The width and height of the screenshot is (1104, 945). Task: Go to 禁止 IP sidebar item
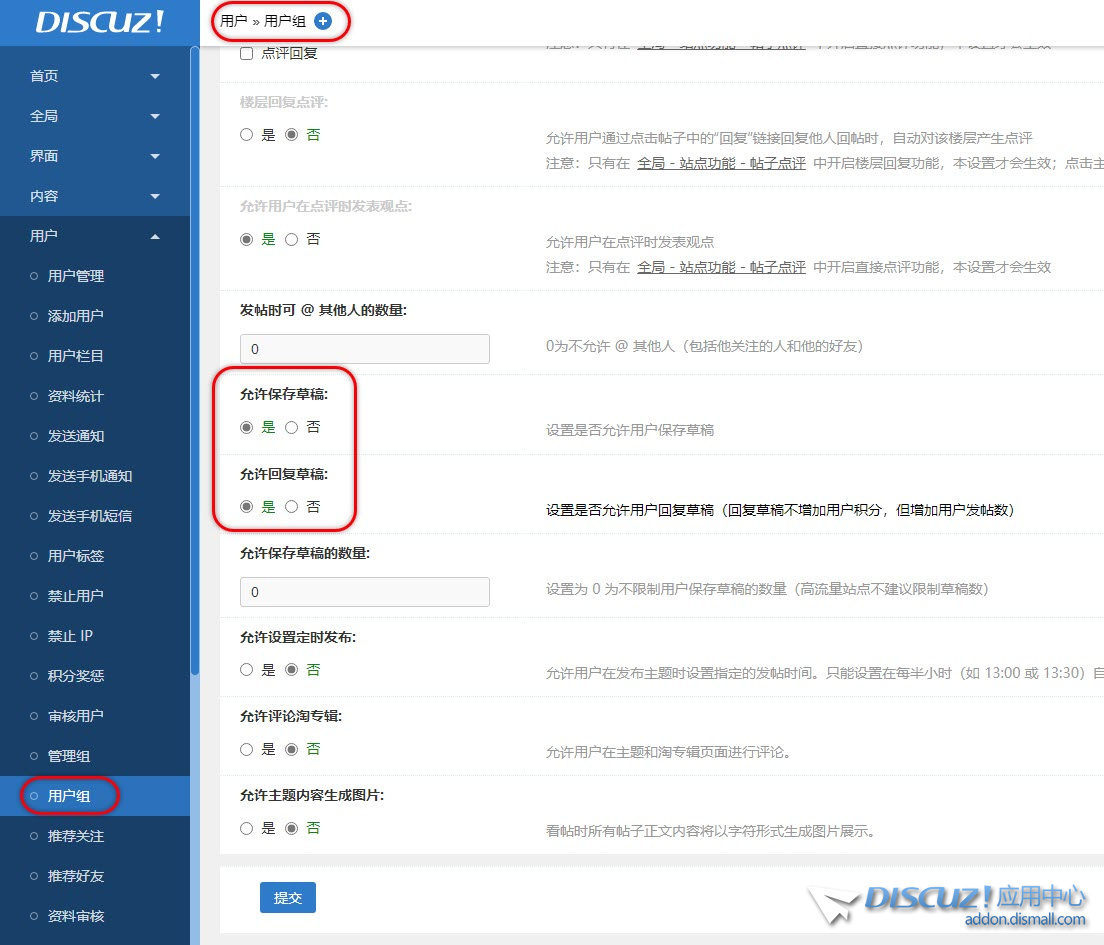click(x=70, y=636)
